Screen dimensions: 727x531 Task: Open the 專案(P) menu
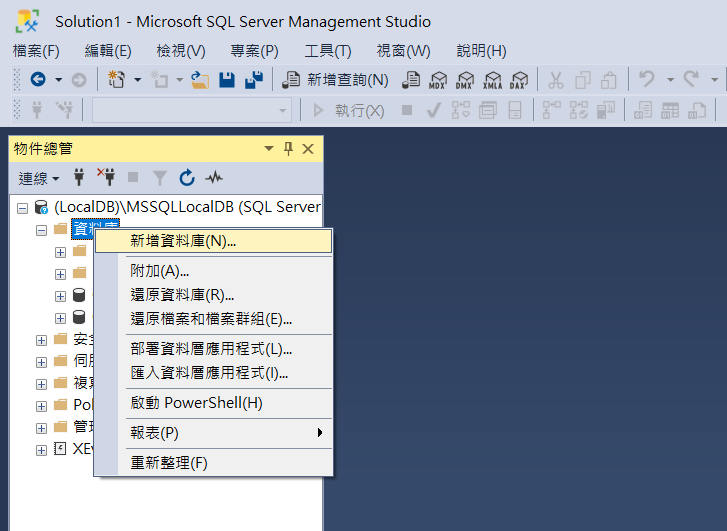pyautogui.click(x=255, y=51)
